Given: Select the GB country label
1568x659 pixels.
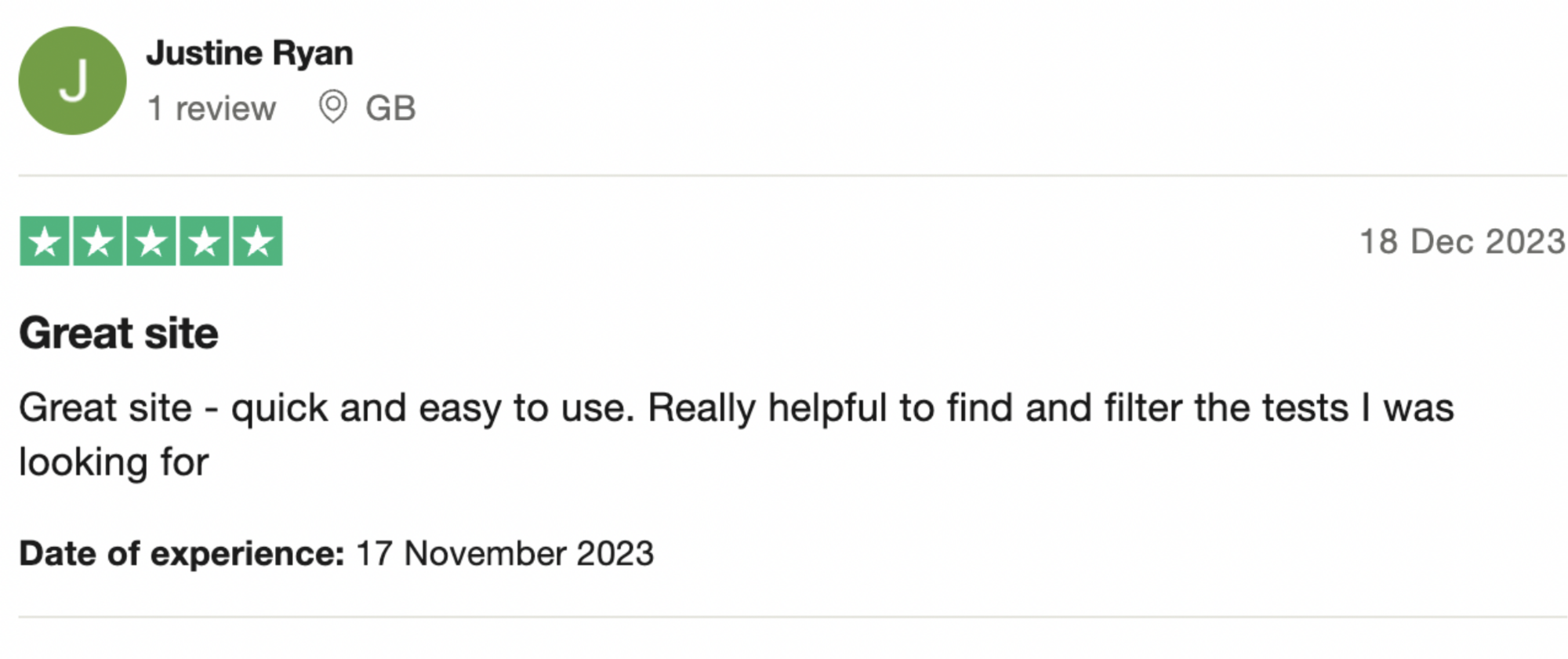Looking at the screenshot, I should (390, 108).
